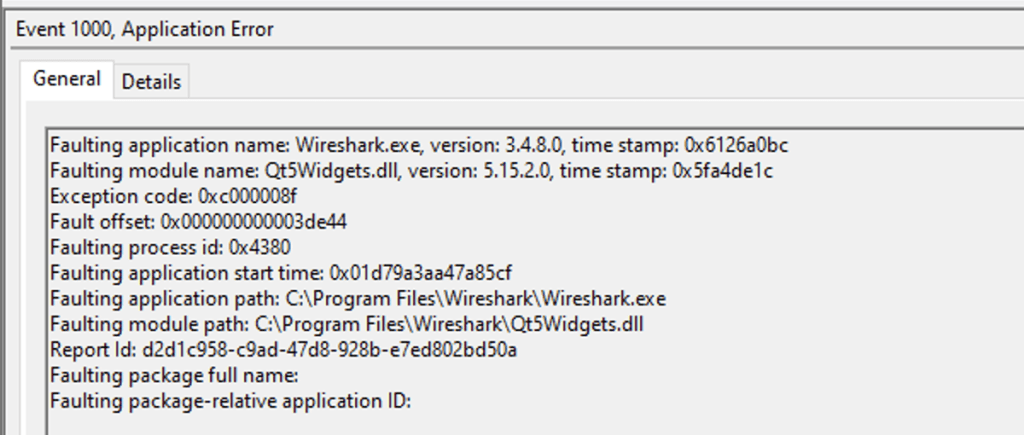Click the 'Faulting package-relative application ID' line

(231, 401)
